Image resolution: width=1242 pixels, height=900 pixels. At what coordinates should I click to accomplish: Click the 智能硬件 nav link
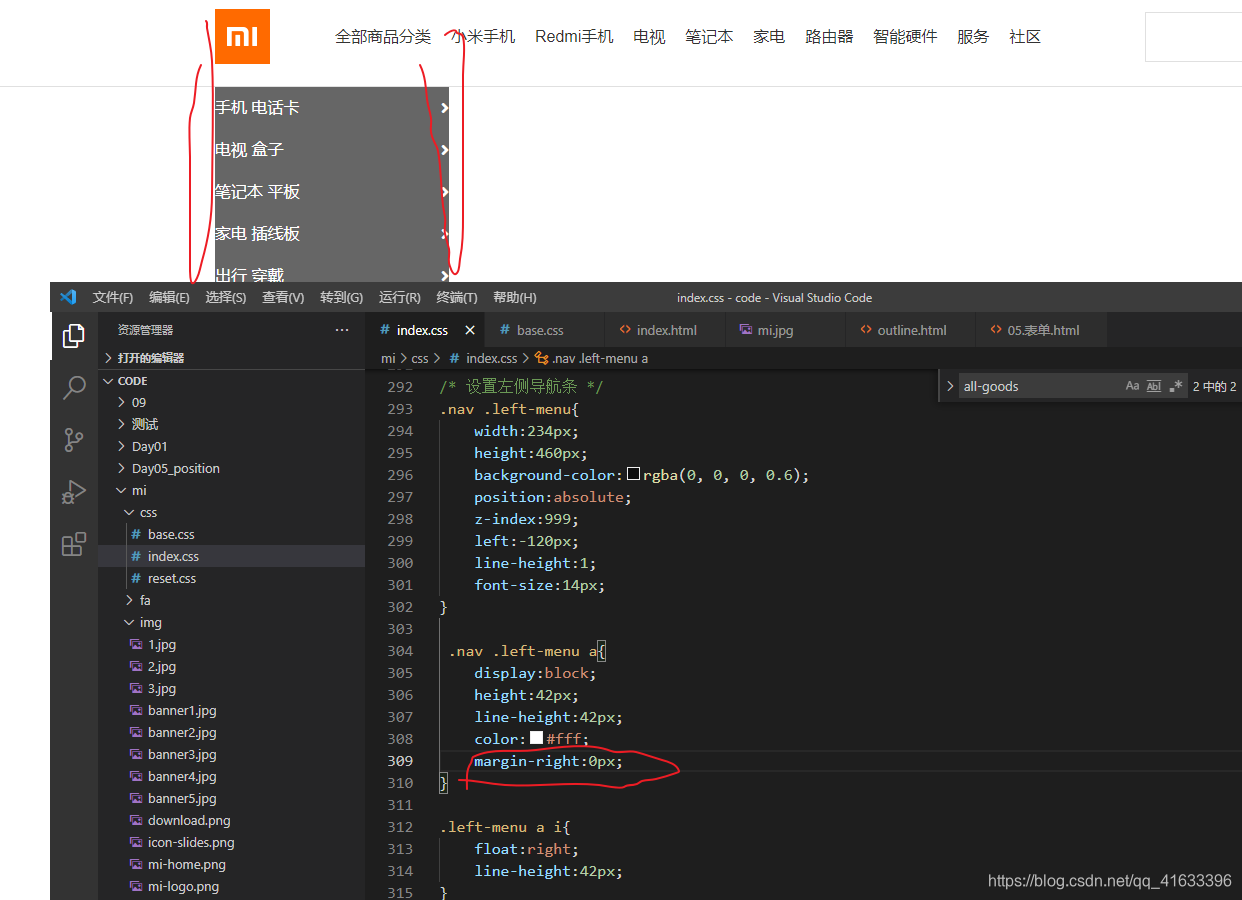point(905,37)
